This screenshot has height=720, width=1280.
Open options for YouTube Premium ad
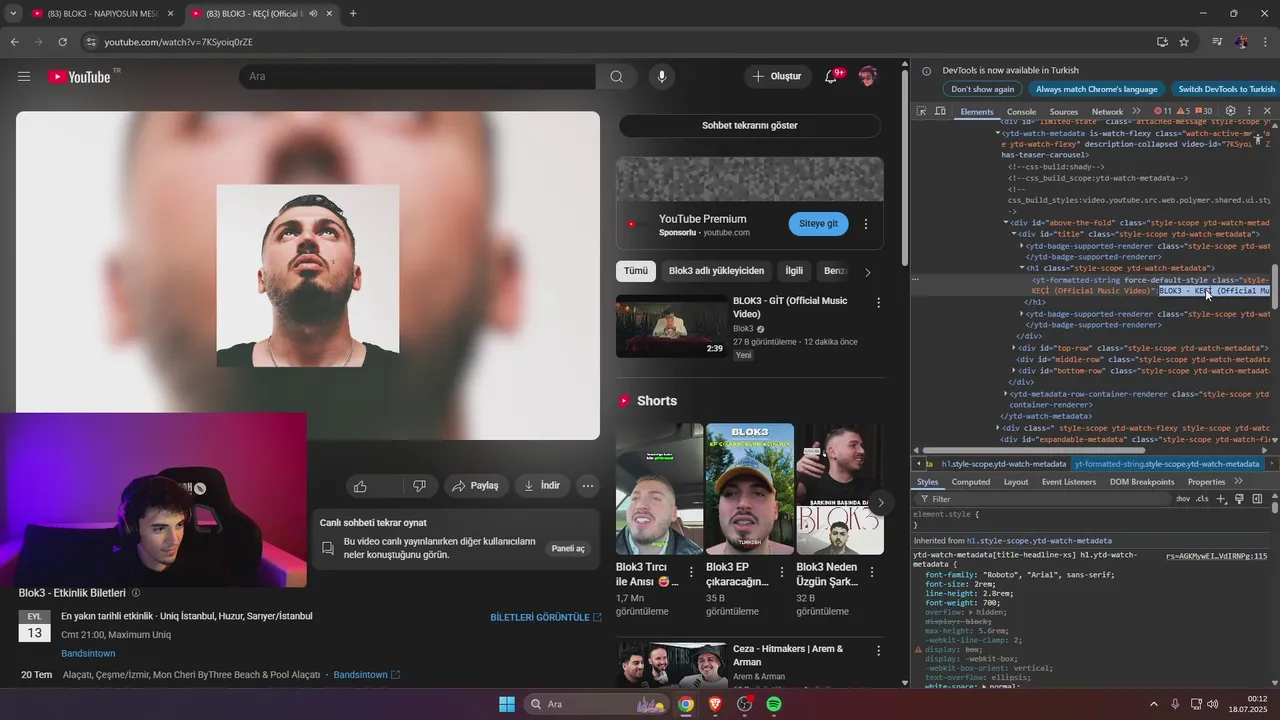pos(866,224)
